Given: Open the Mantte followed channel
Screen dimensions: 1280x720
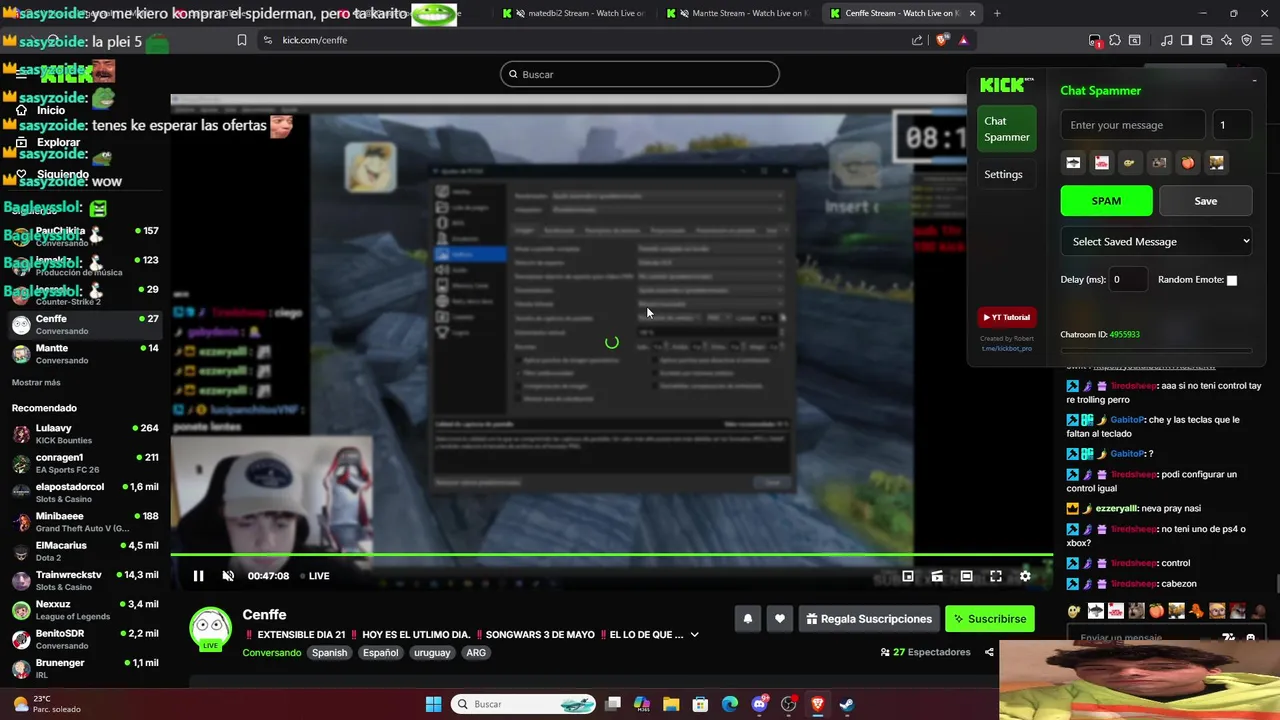Looking at the screenshot, I should click(85, 354).
